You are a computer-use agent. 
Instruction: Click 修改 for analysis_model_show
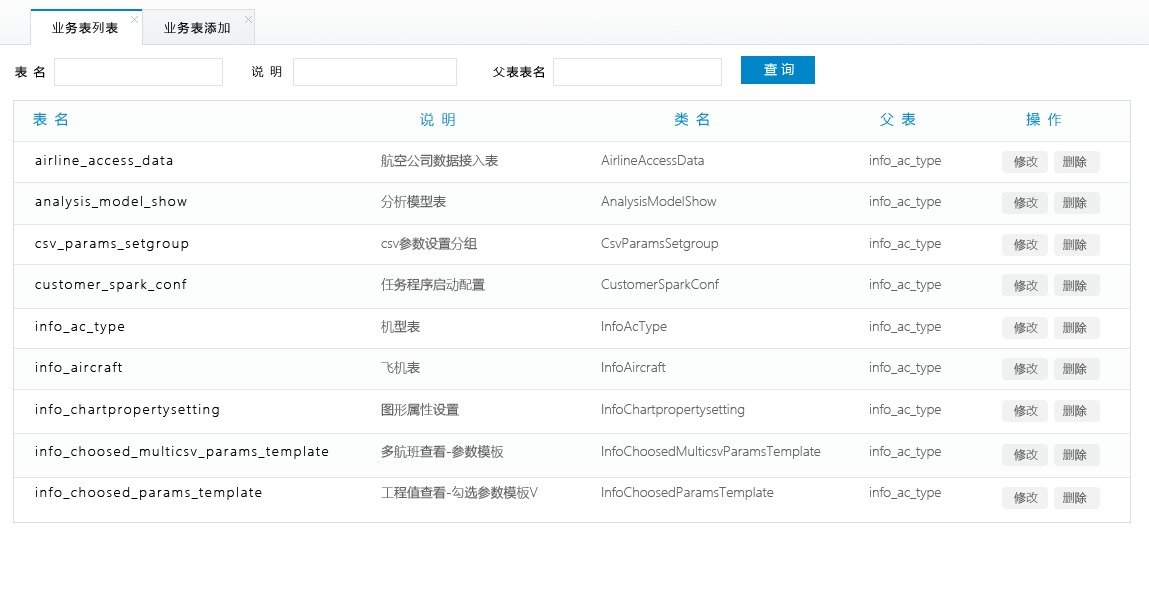coord(1025,203)
